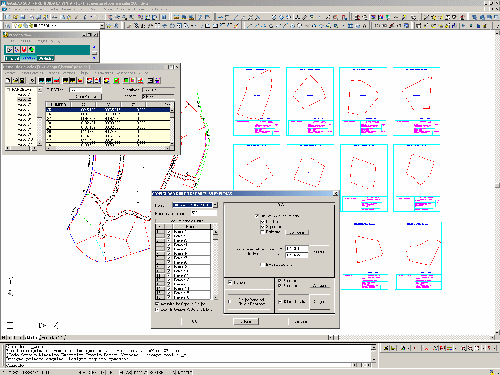
Task: Click the button beneath the parcel window's input field
Action: pos(85,97)
